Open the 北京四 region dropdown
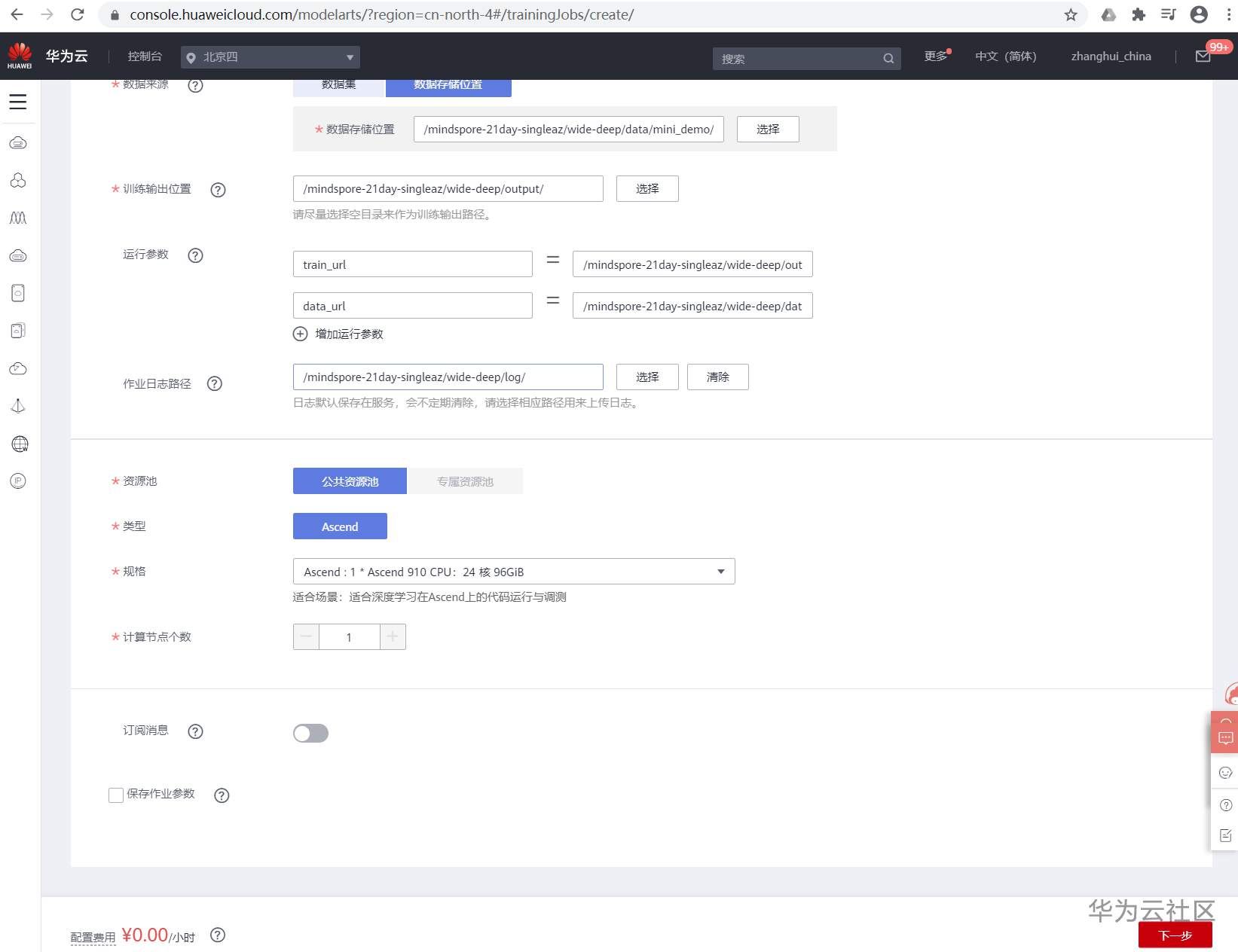The height and width of the screenshot is (952, 1238). (x=271, y=57)
